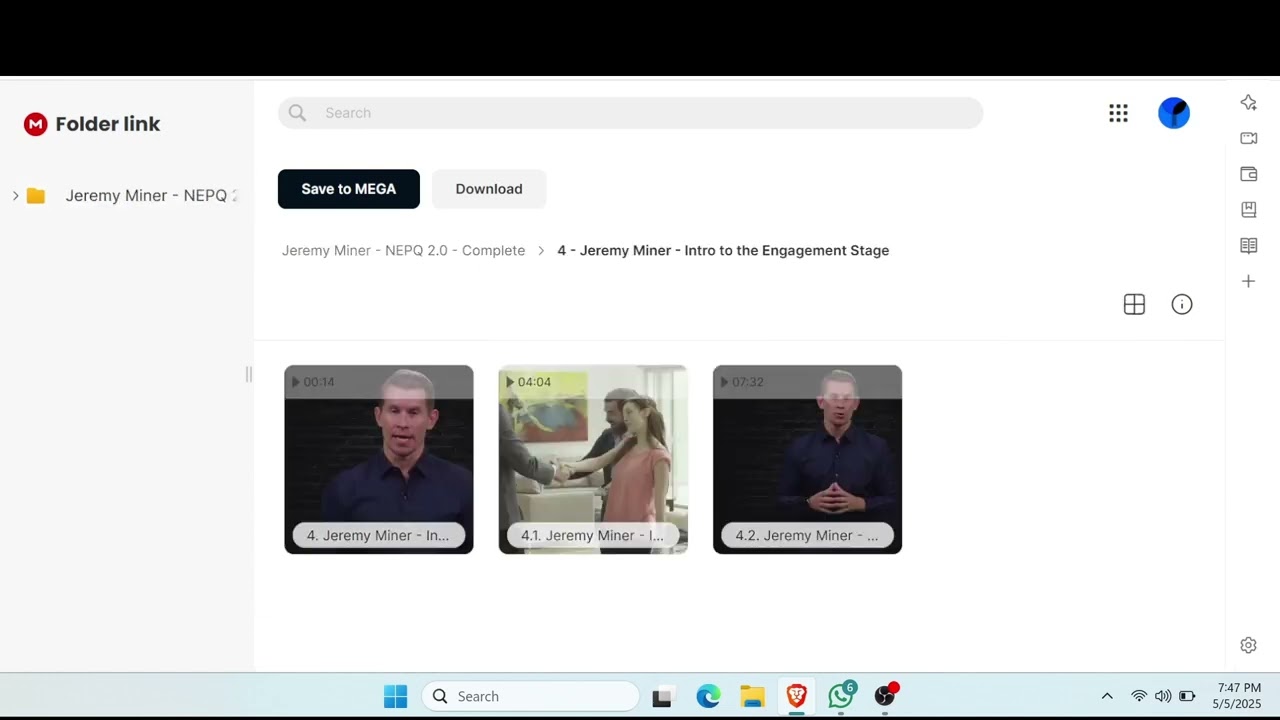The height and width of the screenshot is (720, 1280).
Task: Click the battery tray icon
Action: point(1187,696)
